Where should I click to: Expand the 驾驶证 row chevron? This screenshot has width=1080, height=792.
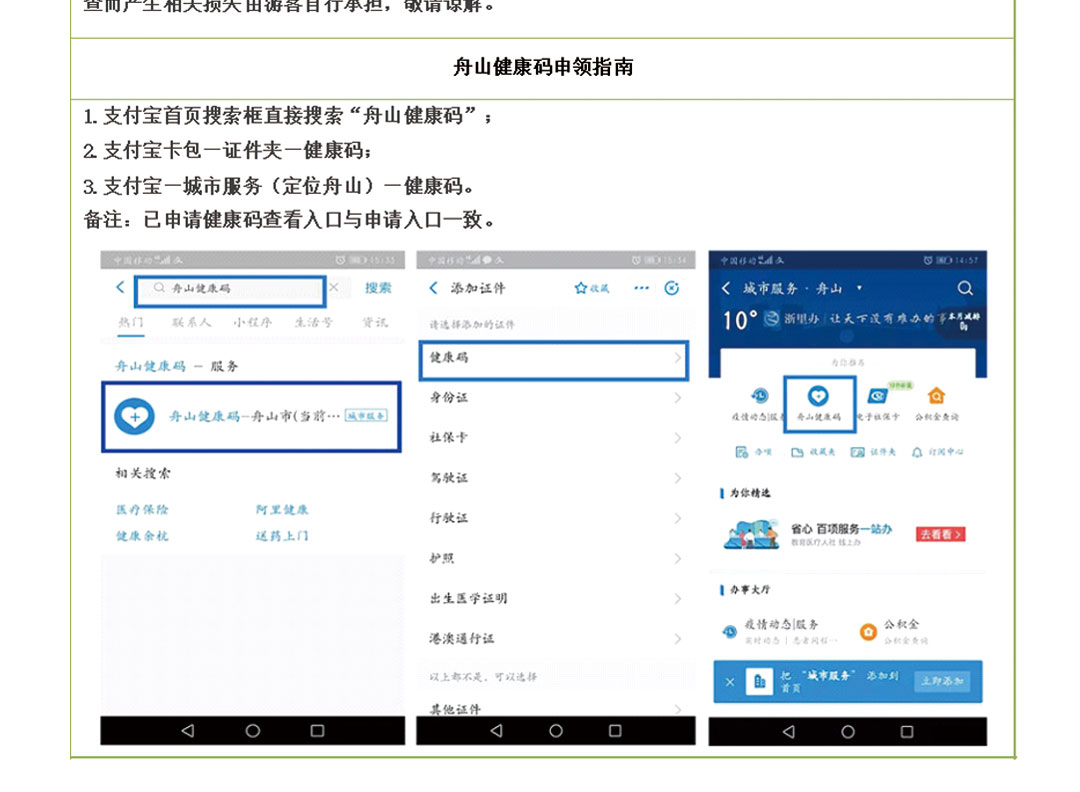(678, 477)
